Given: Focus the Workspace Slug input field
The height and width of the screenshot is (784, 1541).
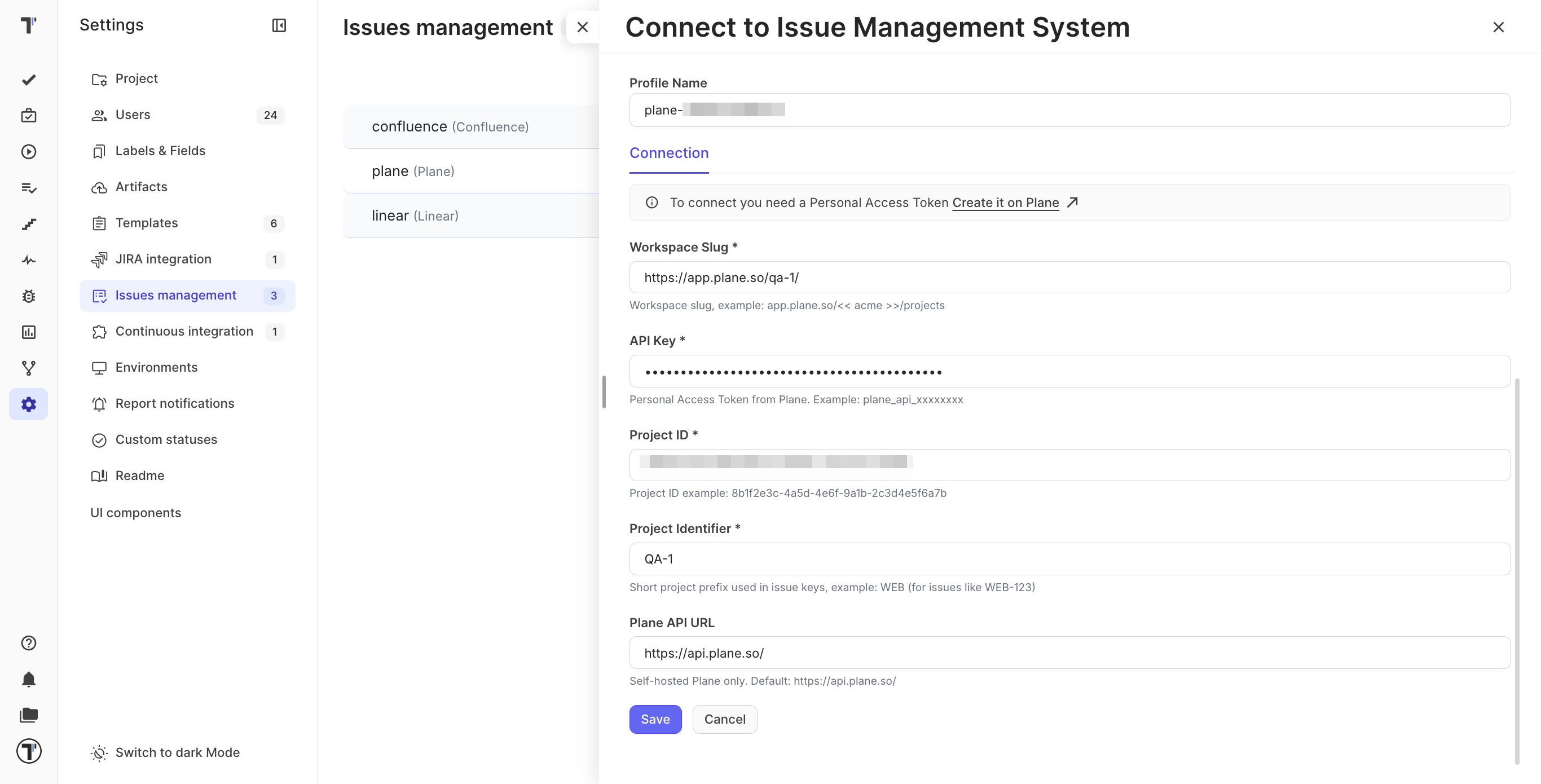Looking at the screenshot, I should (x=1069, y=278).
